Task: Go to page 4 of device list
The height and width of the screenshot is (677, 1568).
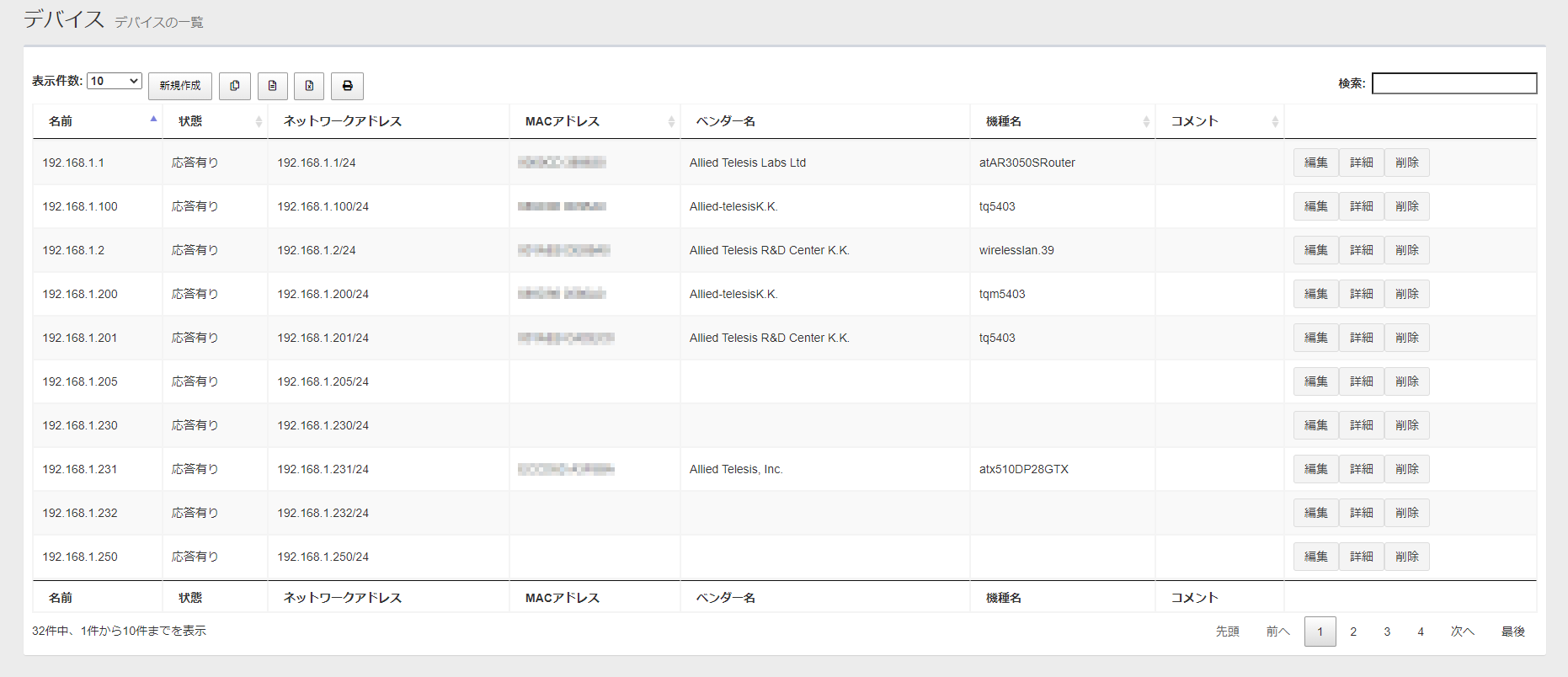Action: point(1421,632)
